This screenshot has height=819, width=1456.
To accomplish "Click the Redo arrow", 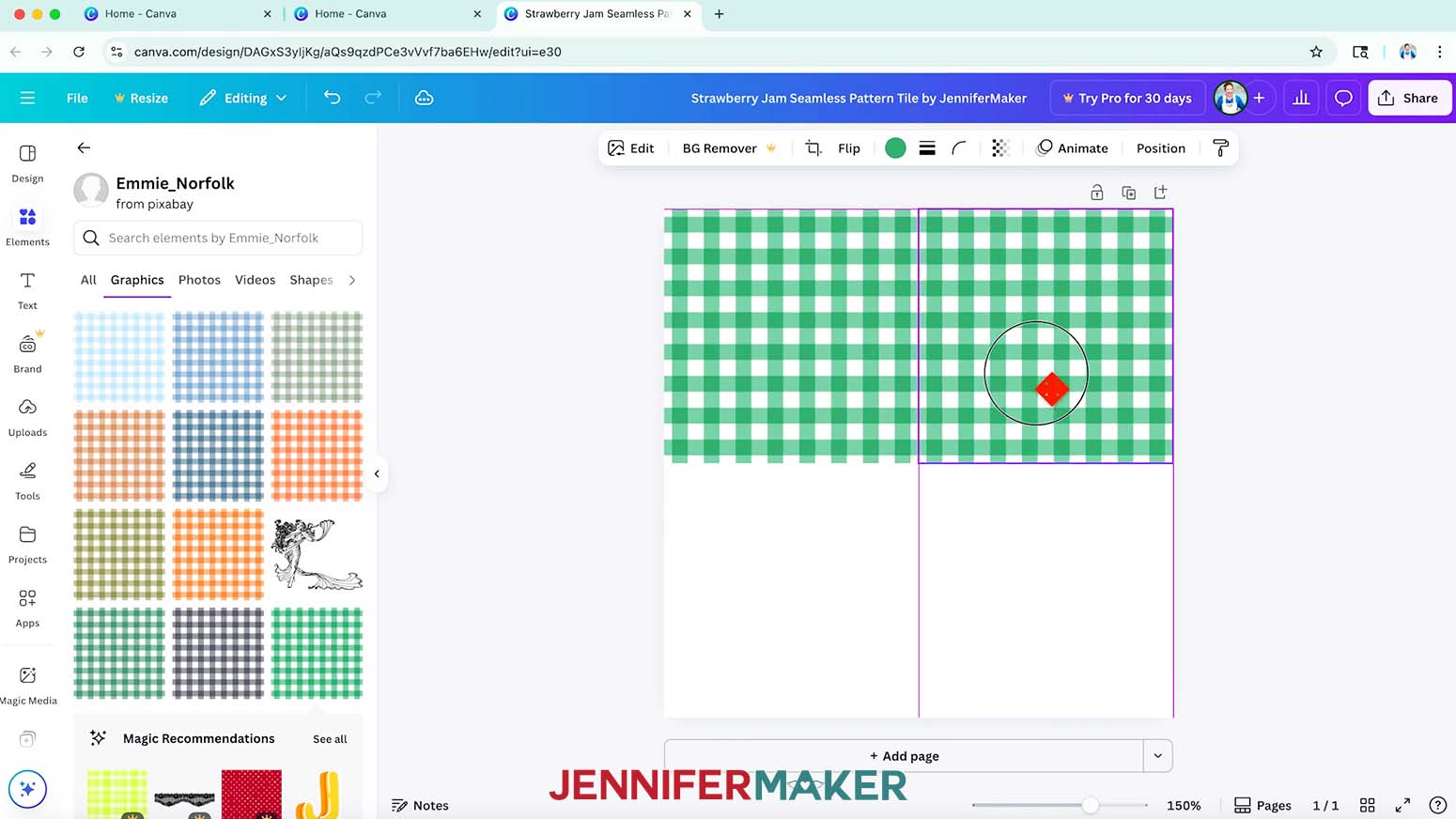I will (373, 98).
